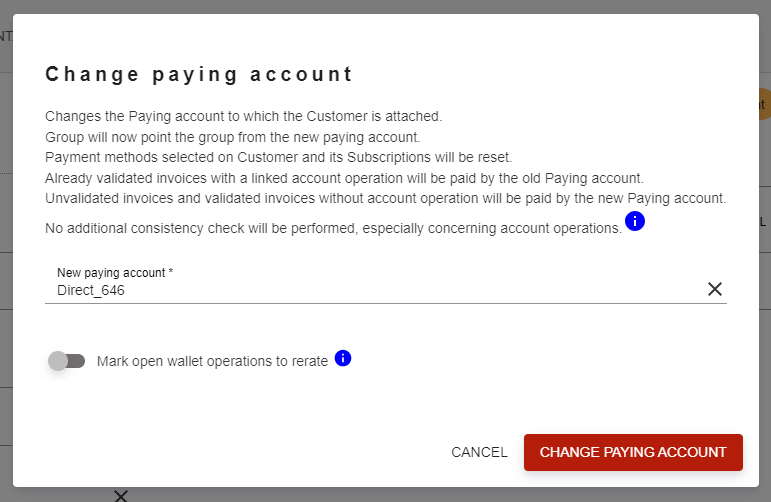Viewport: 771px width, 502px height.
Task: Cancel the paying account change
Action: click(479, 452)
